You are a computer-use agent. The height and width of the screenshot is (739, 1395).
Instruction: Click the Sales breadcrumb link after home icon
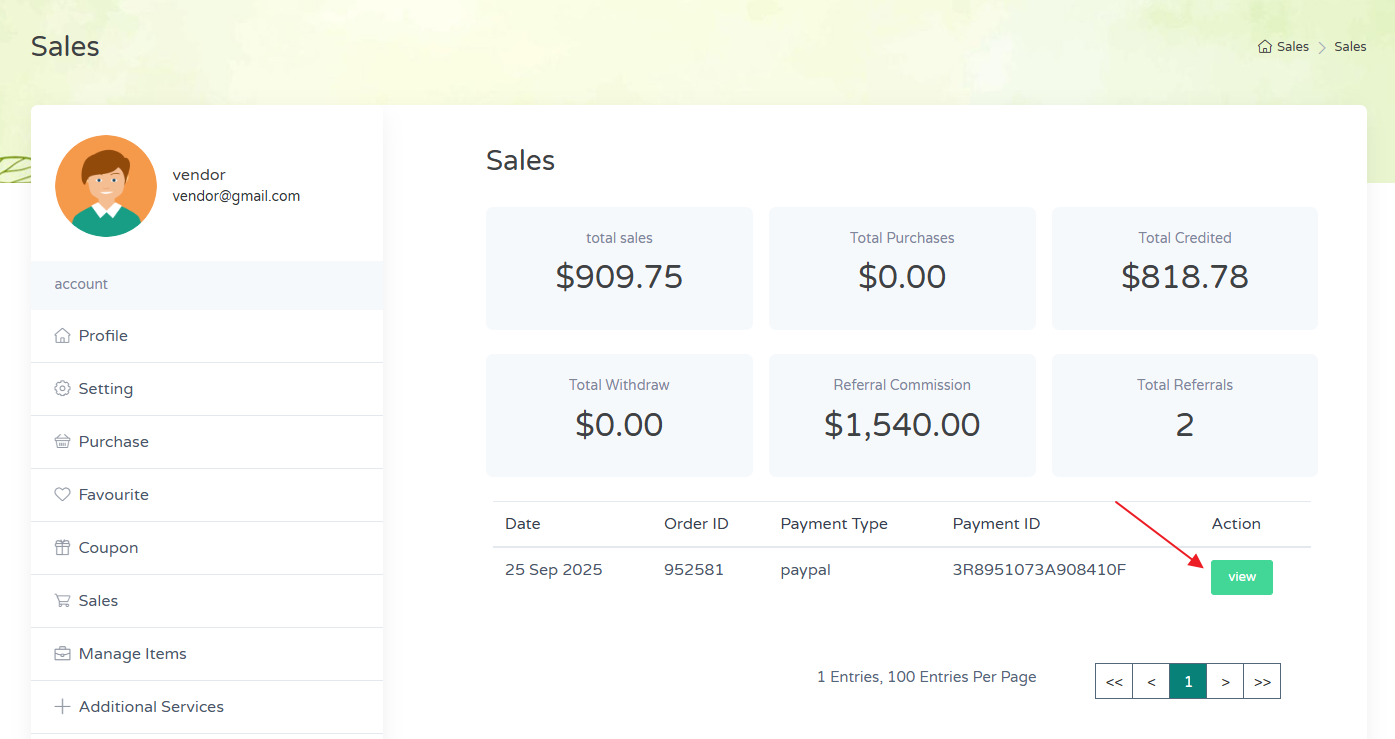click(1292, 47)
